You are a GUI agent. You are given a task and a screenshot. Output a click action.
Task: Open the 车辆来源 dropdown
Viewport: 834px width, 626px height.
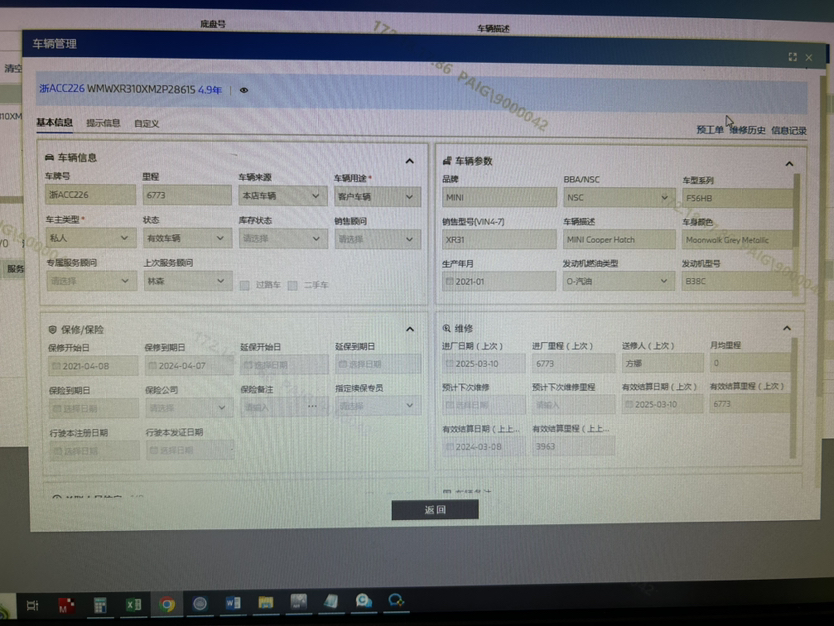click(283, 196)
